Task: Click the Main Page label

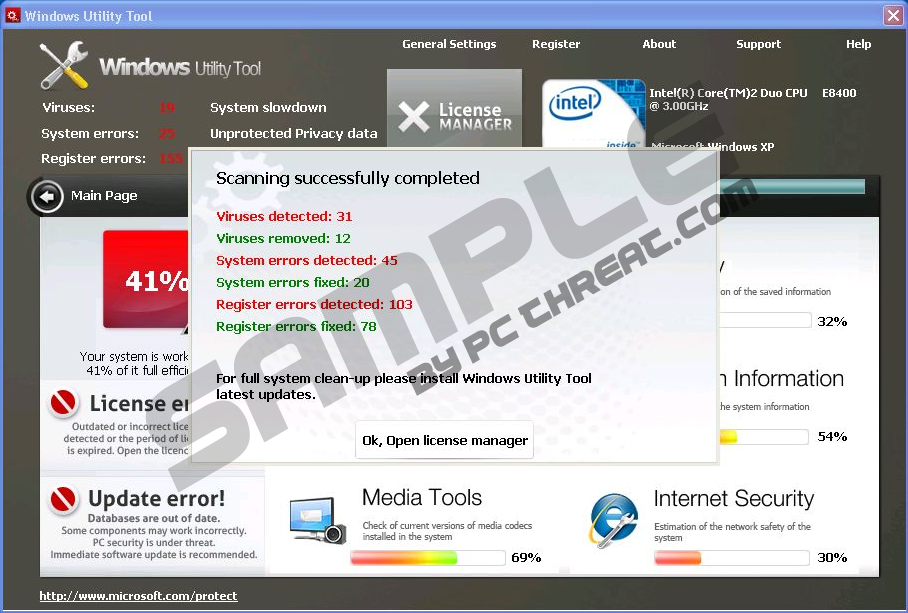Action: click(x=104, y=196)
